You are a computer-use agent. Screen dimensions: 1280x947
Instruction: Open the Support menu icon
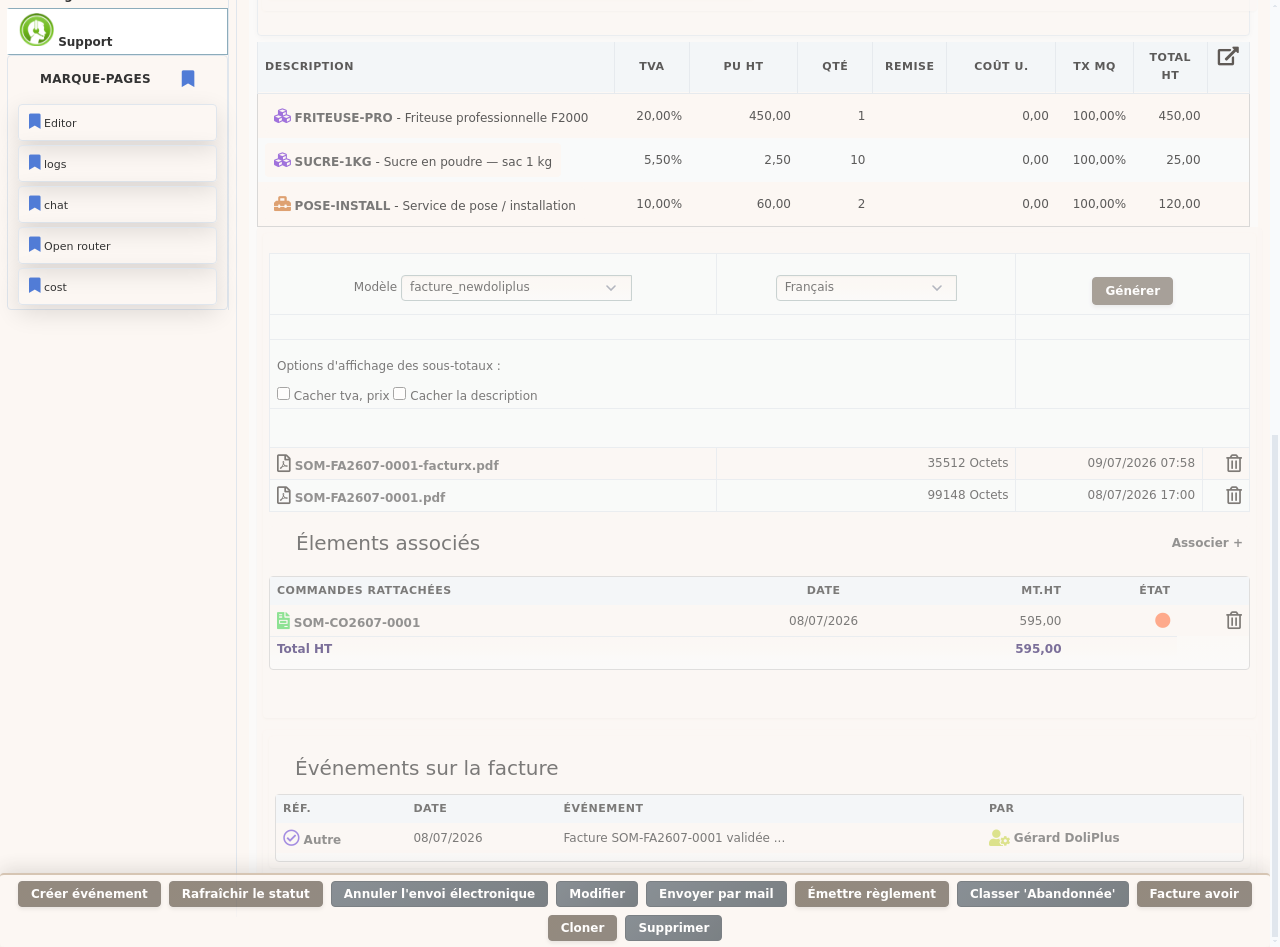coord(37,30)
